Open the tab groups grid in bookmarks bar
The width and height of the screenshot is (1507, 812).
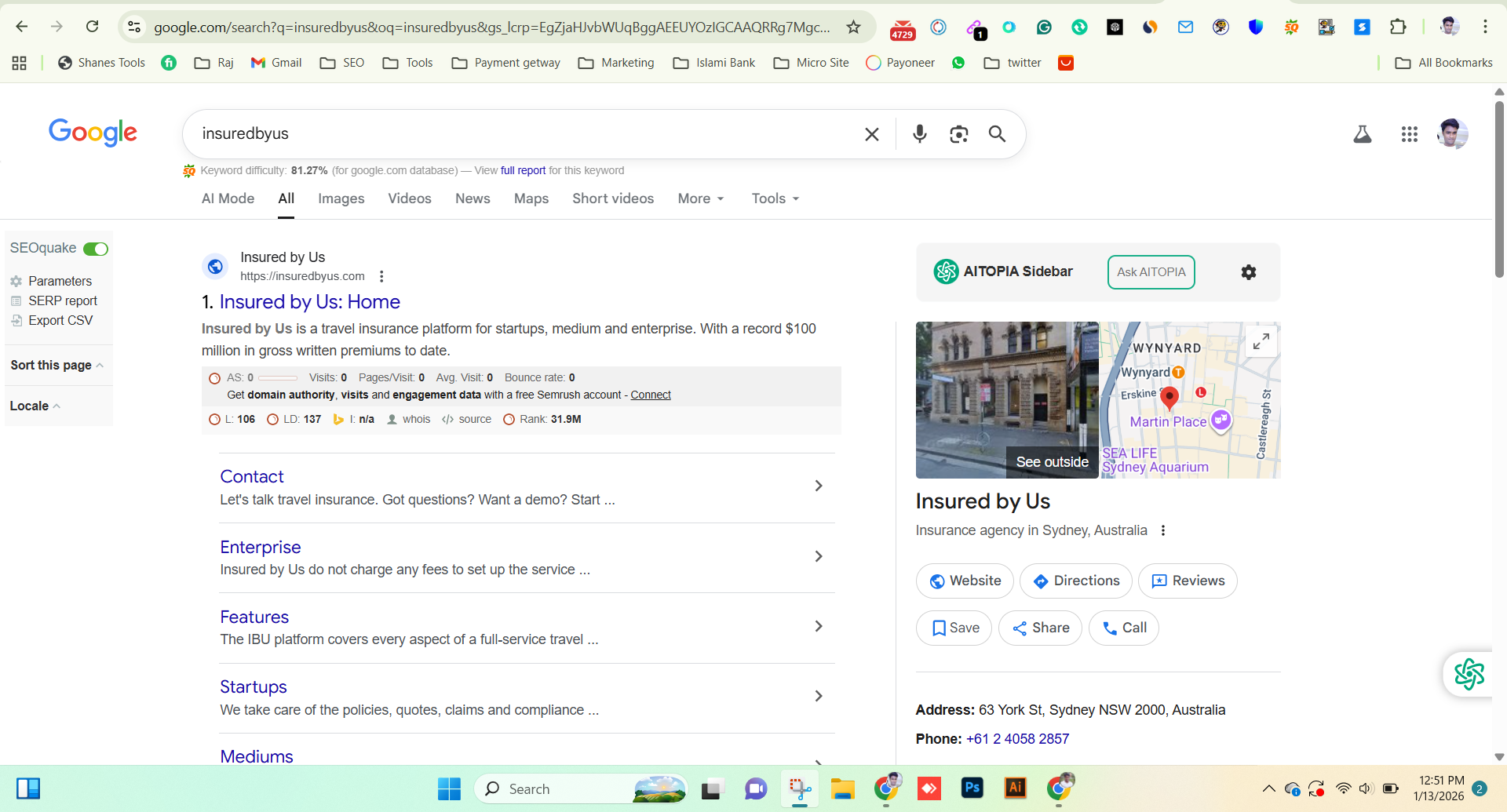(x=20, y=63)
